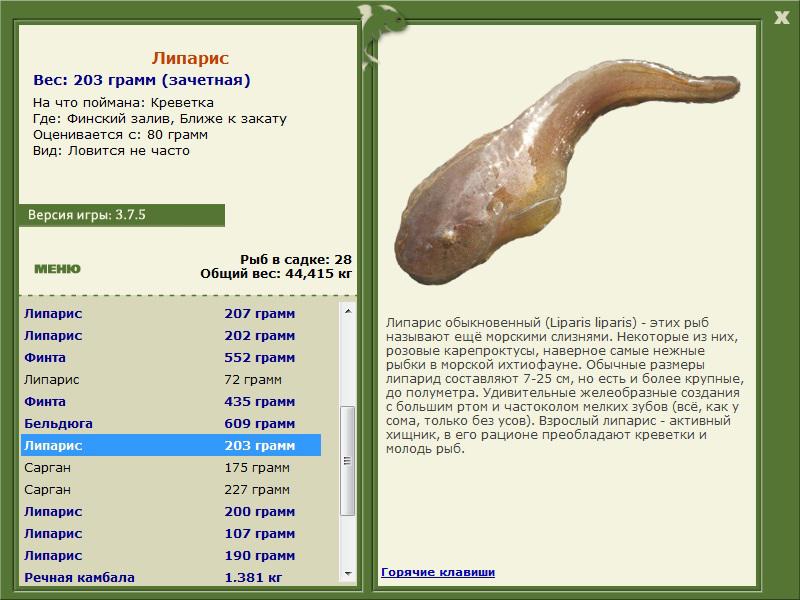Select the Липарис 190 грамм row
This screenshot has width=800, height=600.
[171, 555]
